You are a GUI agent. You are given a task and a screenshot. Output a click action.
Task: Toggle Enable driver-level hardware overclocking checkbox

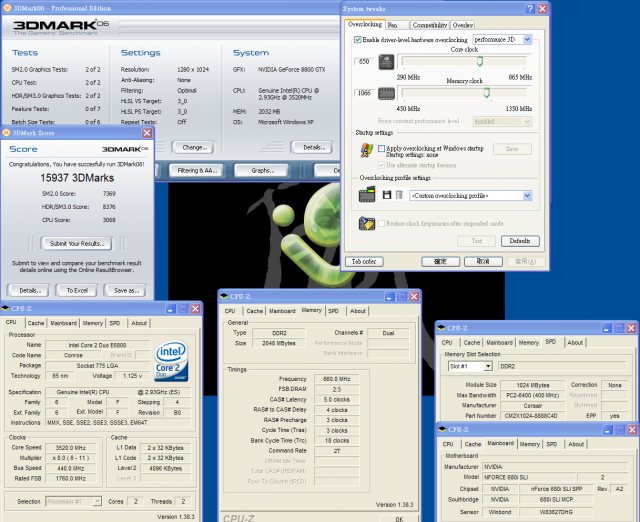(358, 40)
